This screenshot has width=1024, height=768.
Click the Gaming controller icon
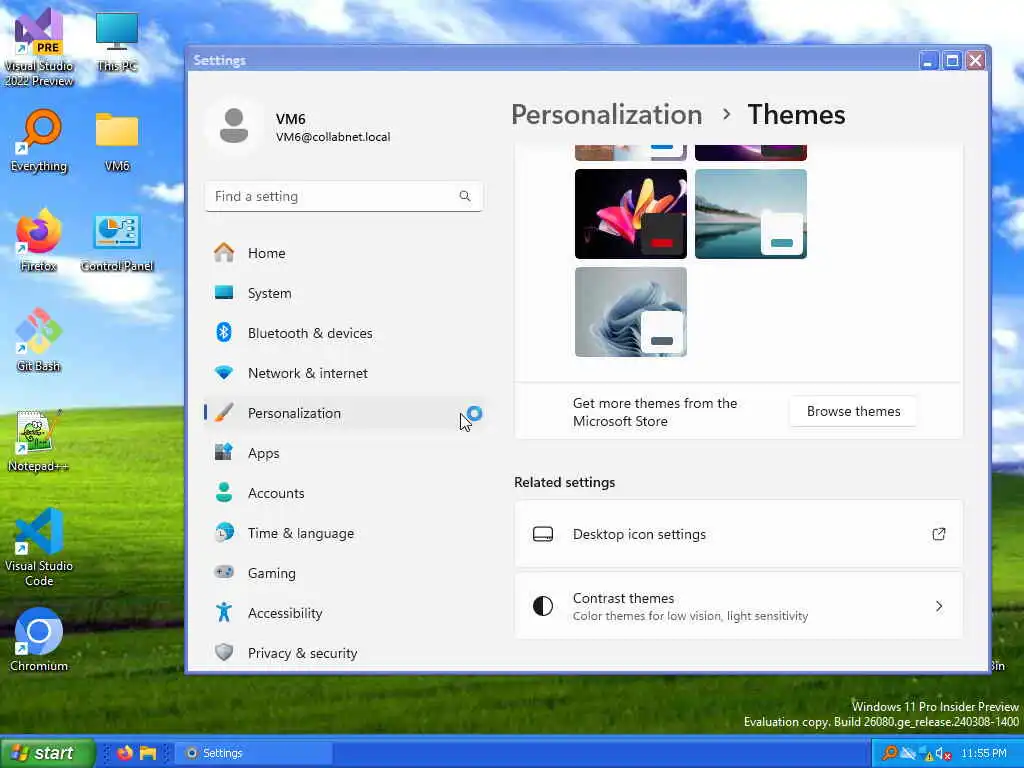224,572
